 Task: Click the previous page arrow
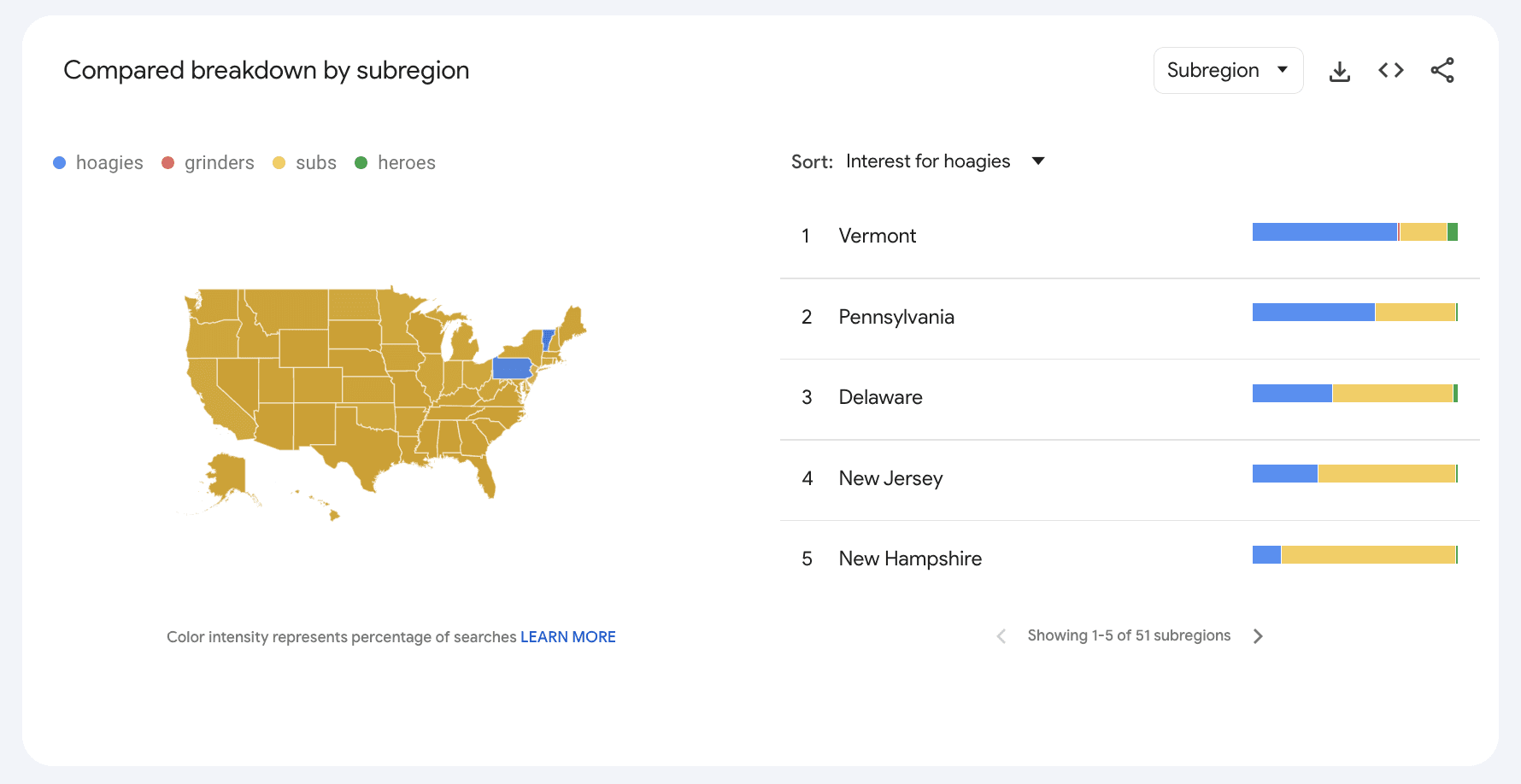click(x=1001, y=635)
